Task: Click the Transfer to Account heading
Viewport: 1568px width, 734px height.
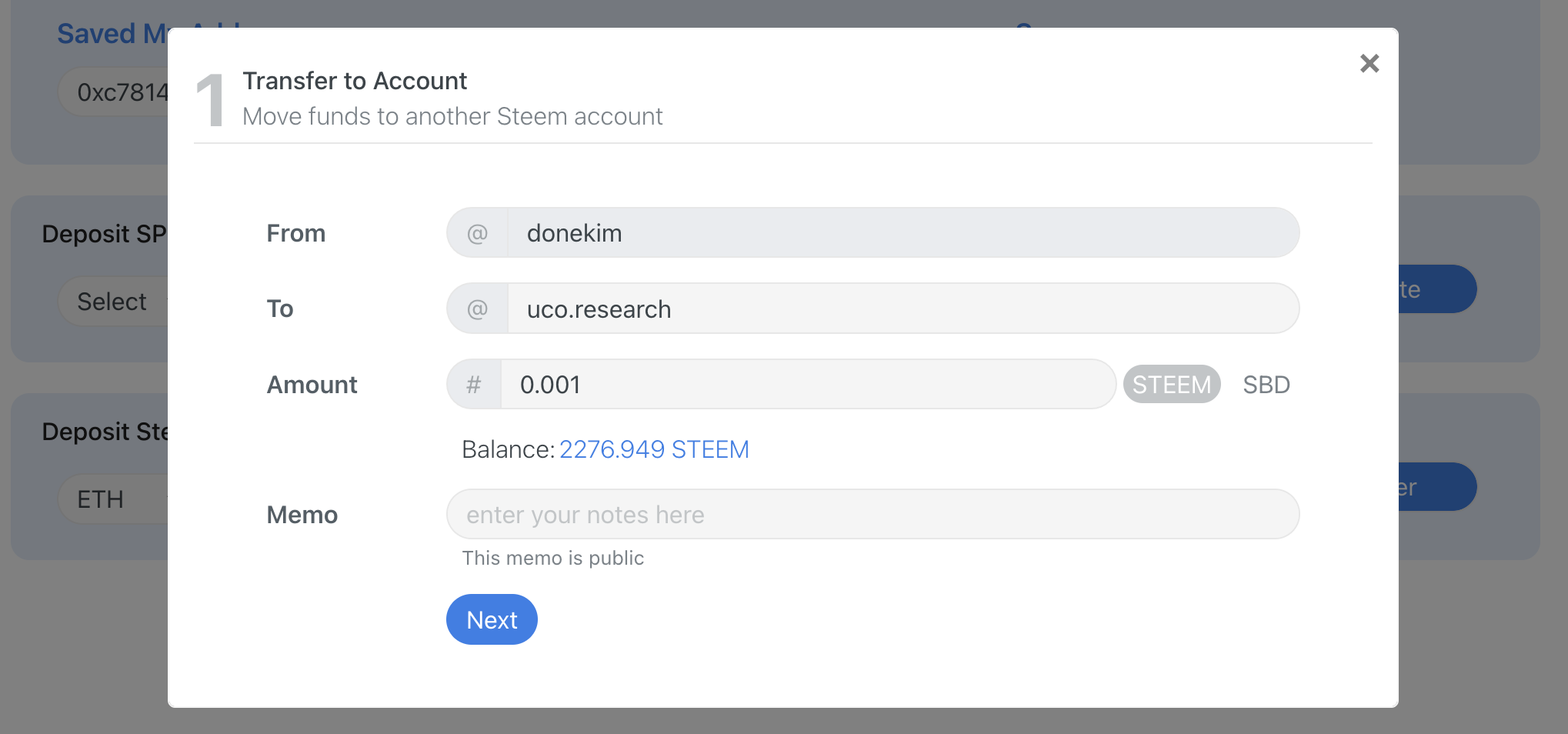Action: coord(355,81)
